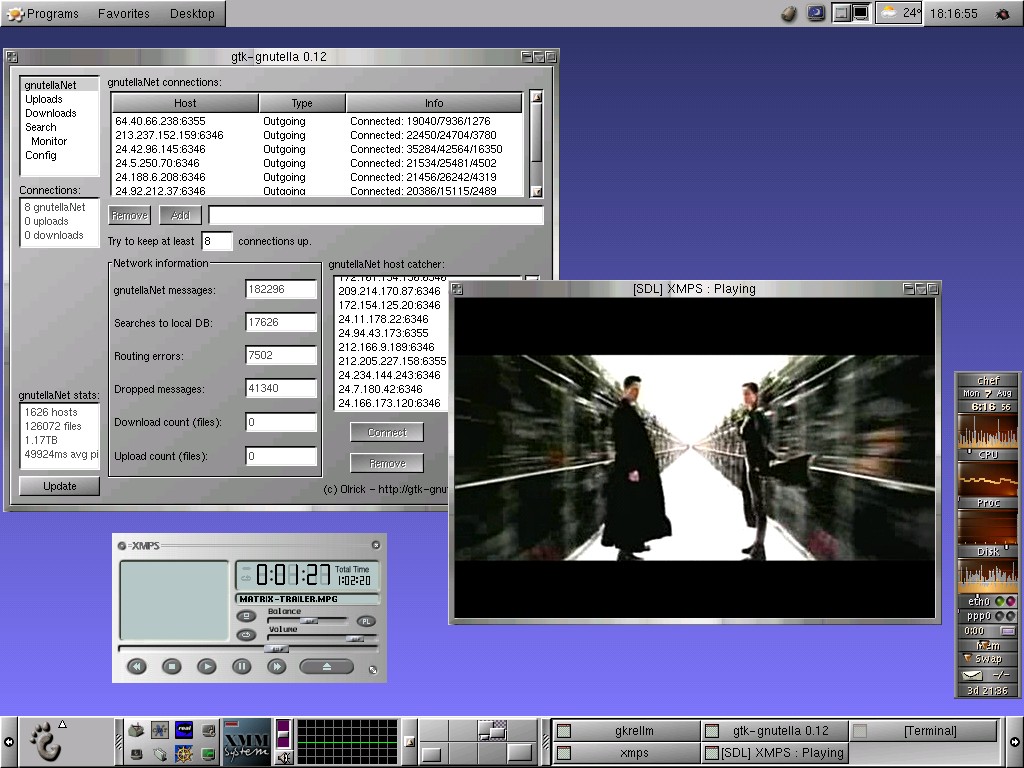Click the keep connections up number field
The width and height of the screenshot is (1024, 768).
click(x=217, y=241)
